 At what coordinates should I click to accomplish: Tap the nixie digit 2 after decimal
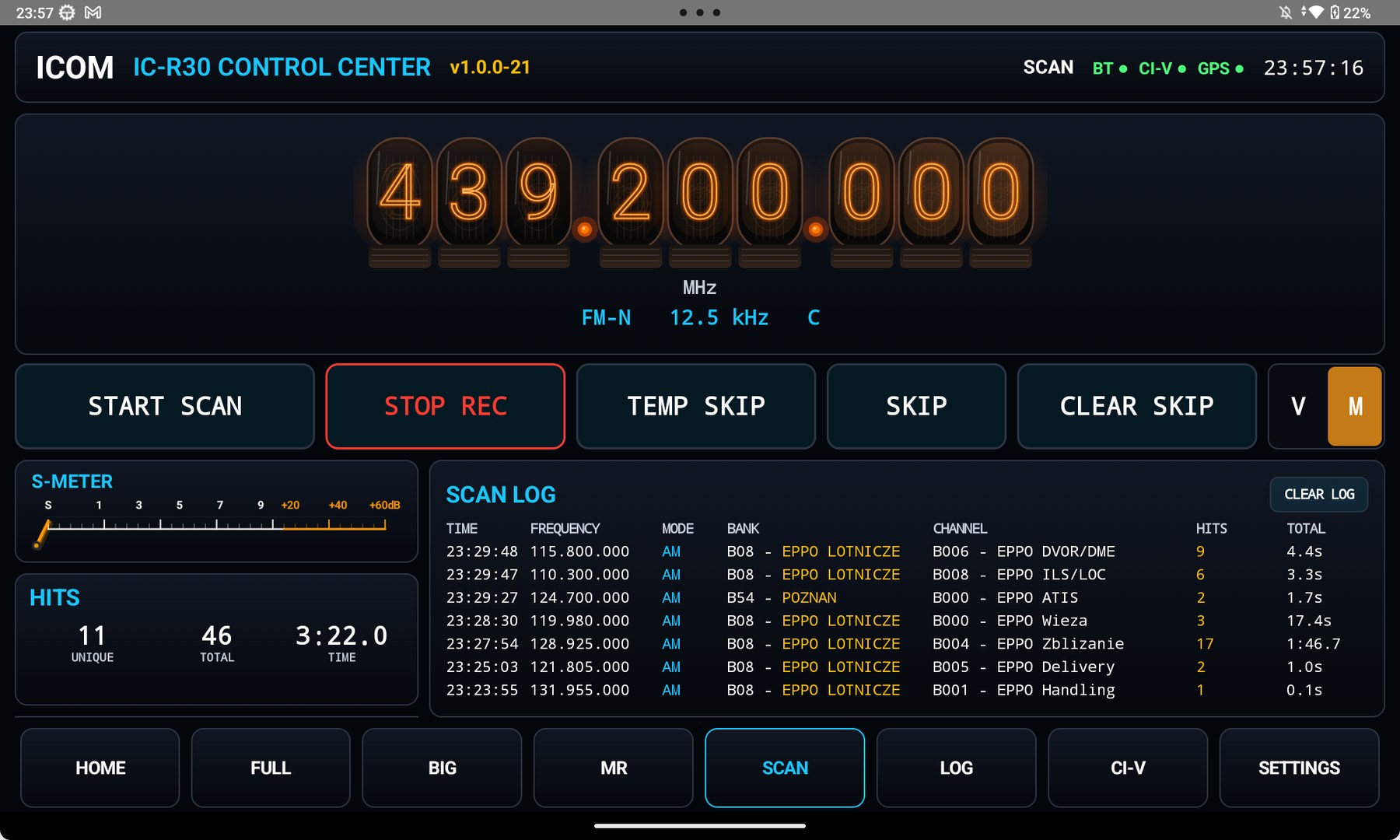[x=631, y=192]
